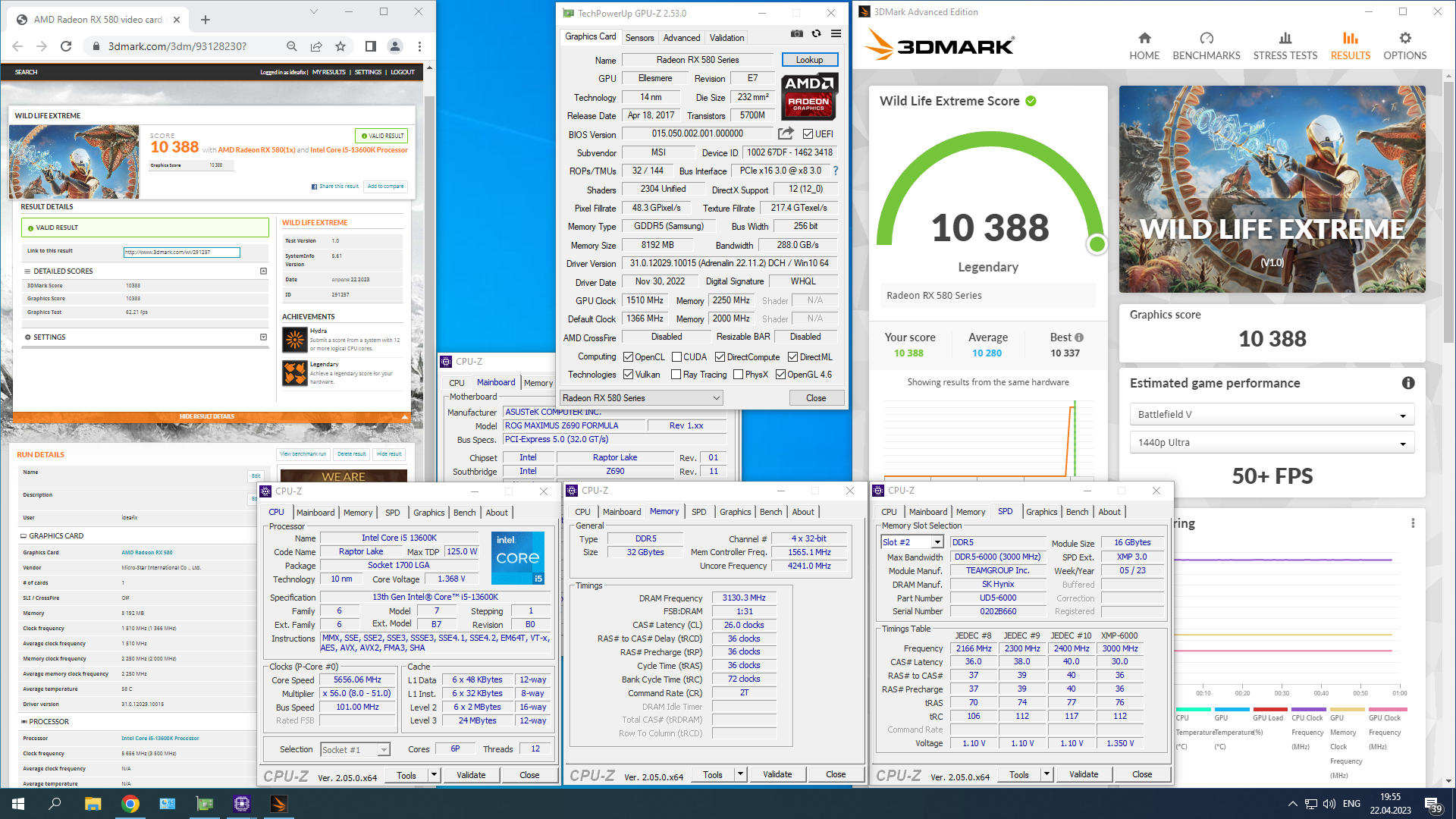Viewport: 1456px width, 819px height.
Task: Toggle the OpenCL checkbox
Action: [x=628, y=357]
